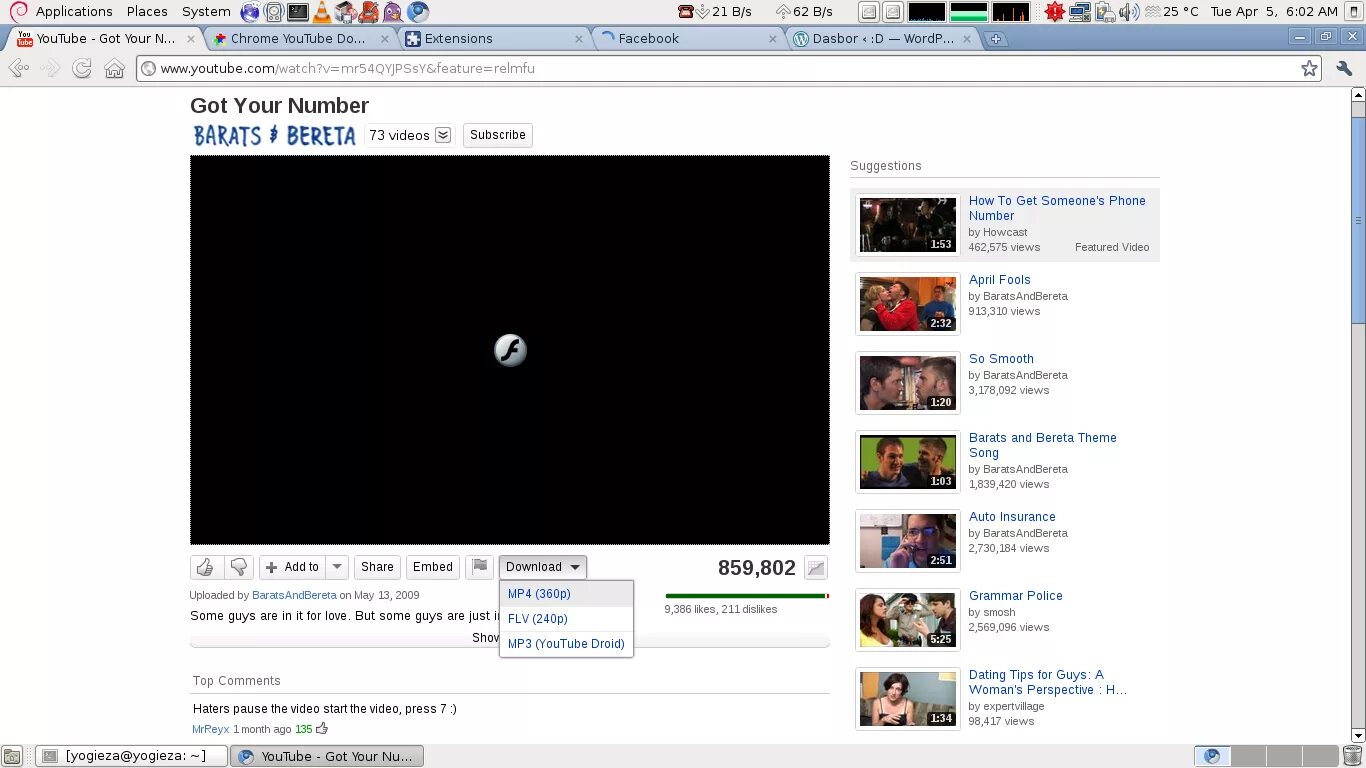Reload the page with the refresh icon
Screen dimensions: 1366x768
click(x=82, y=69)
